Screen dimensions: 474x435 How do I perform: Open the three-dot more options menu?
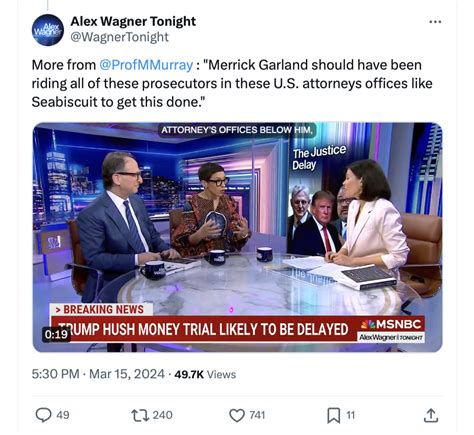point(435,22)
